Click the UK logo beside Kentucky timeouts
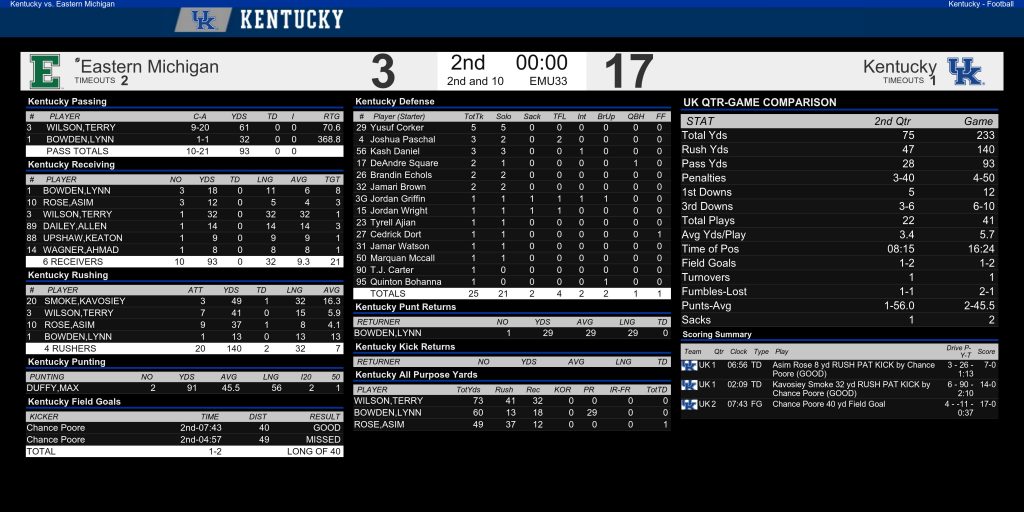Image resolution: width=1024 pixels, height=512 pixels. pyautogui.click(x=965, y=71)
